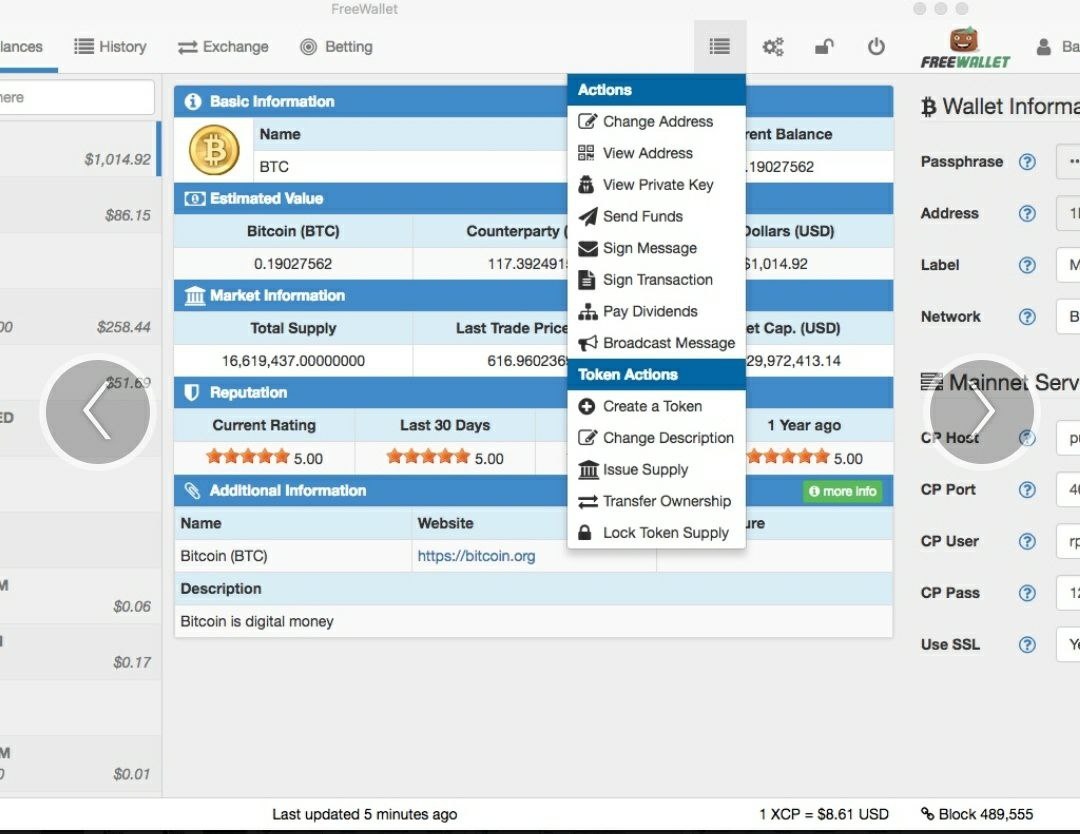Select Lock Token Supply
Screen dimensions: 1080x834
pyautogui.click(x=656, y=534)
